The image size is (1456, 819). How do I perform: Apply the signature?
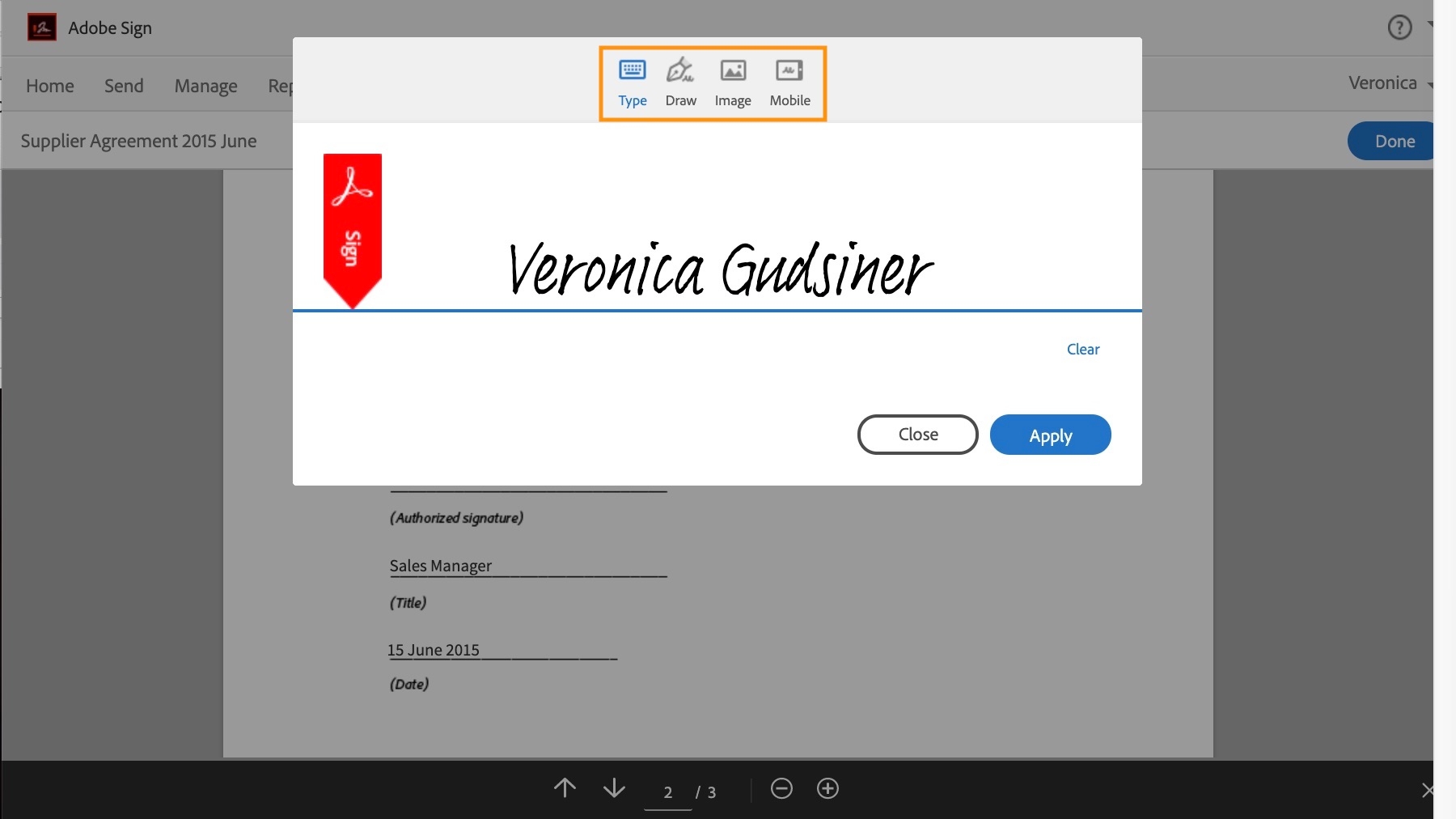pos(1051,435)
